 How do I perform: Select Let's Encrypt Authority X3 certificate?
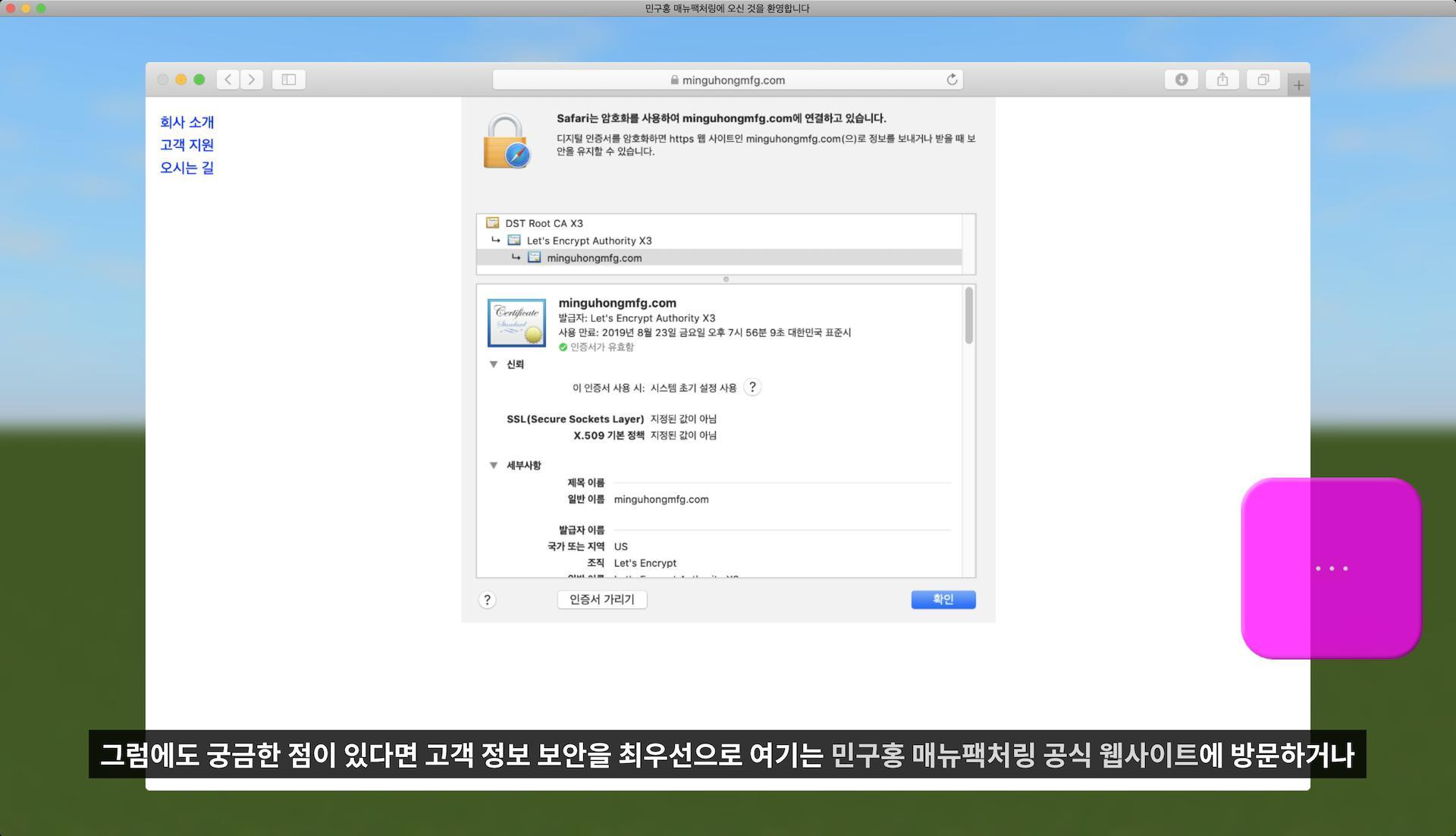pos(719,240)
